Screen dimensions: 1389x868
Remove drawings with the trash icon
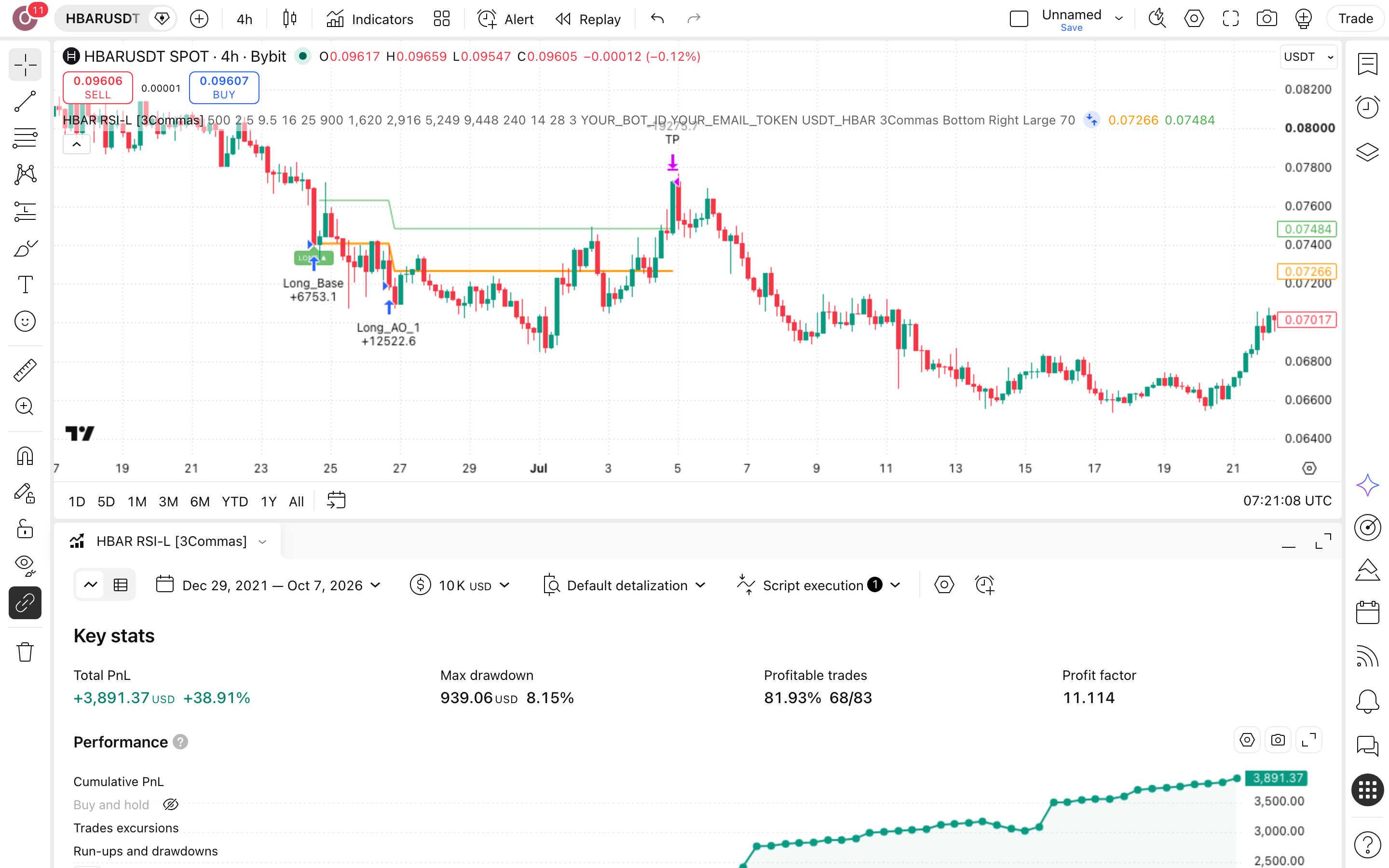click(25, 651)
